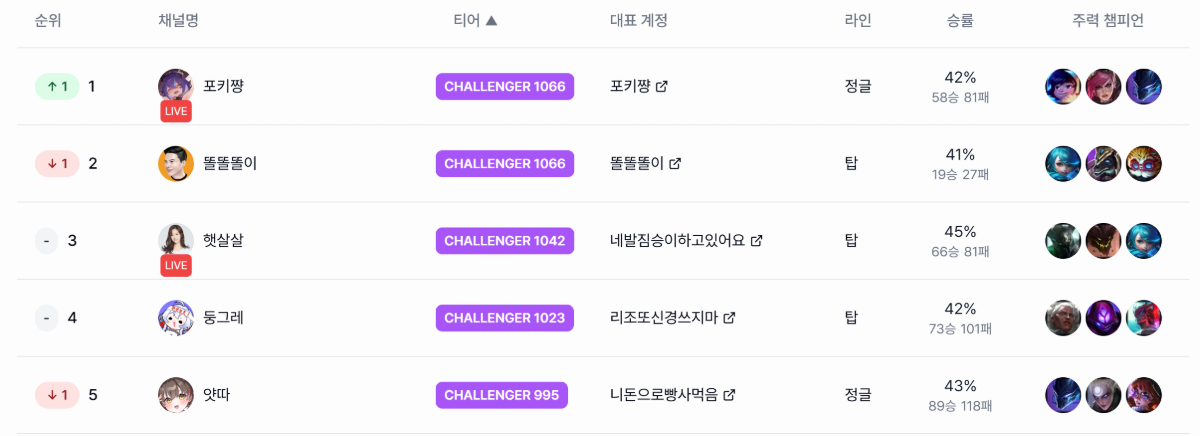The height and width of the screenshot is (436, 1200).
Task: Sort the table by 티어 column
Action: pyautogui.click(x=474, y=21)
